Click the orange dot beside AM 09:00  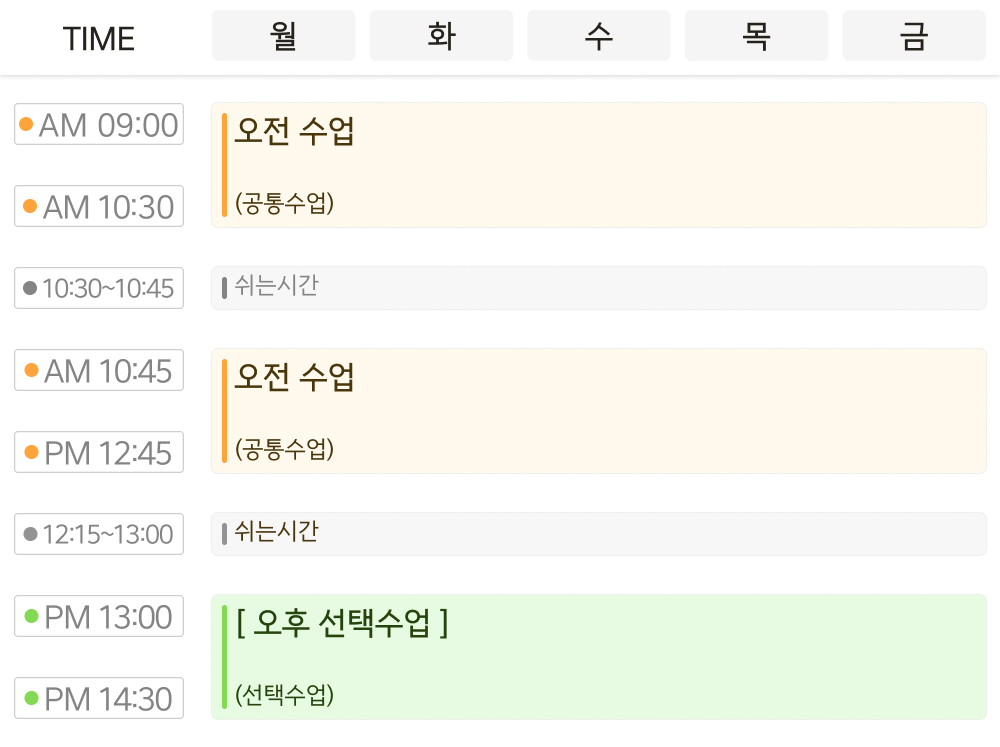(x=26, y=124)
